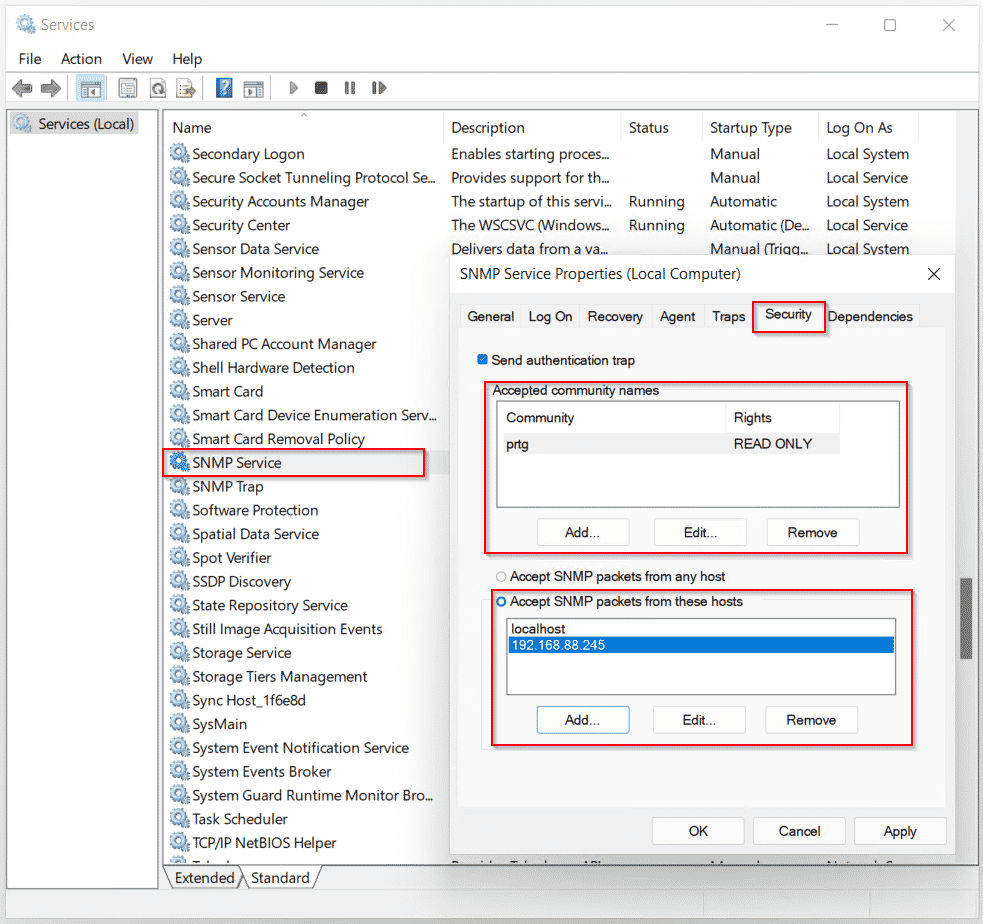The height and width of the screenshot is (924, 983).
Task: Select the SNMP Trap gear icon
Action: click(x=179, y=486)
